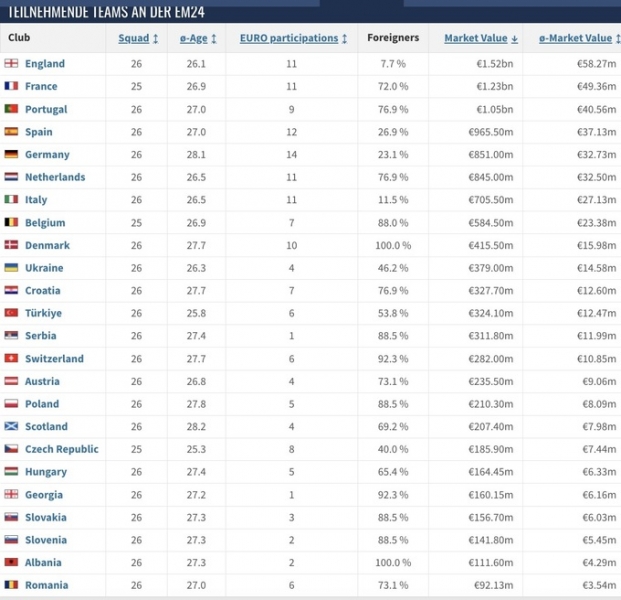The height and width of the screenshot is (600, 621).
Task: Click the Romania flag icon
Action: 12,585
